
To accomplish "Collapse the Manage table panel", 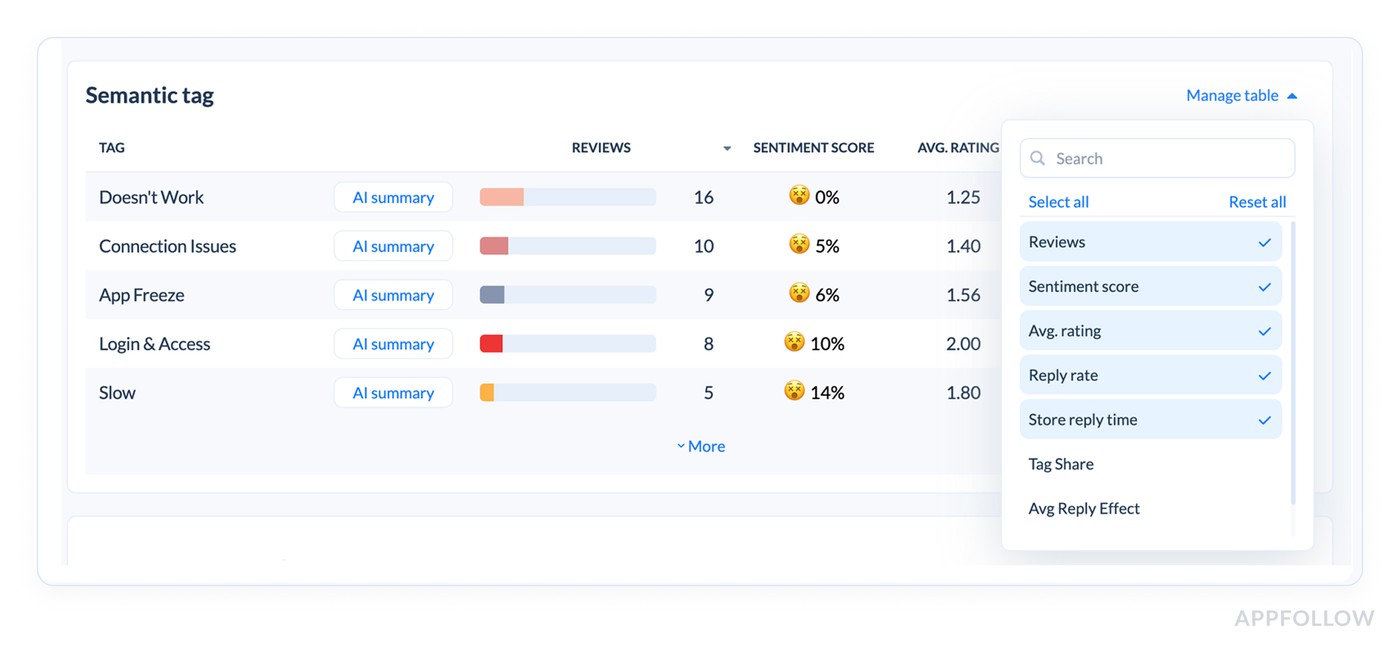I will pyautogui.click(x=1241, y=95).
